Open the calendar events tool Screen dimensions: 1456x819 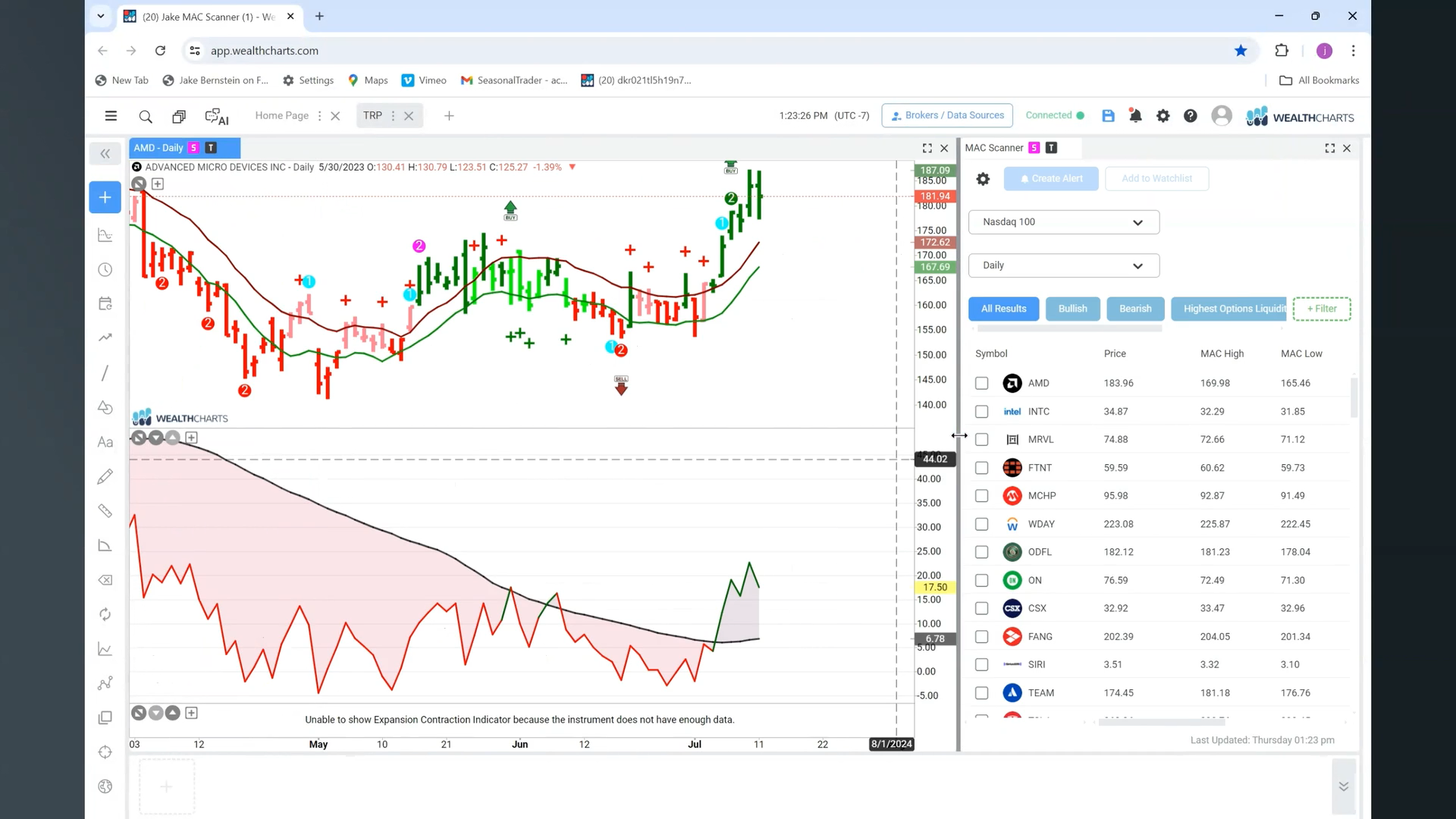pos(105,304)
